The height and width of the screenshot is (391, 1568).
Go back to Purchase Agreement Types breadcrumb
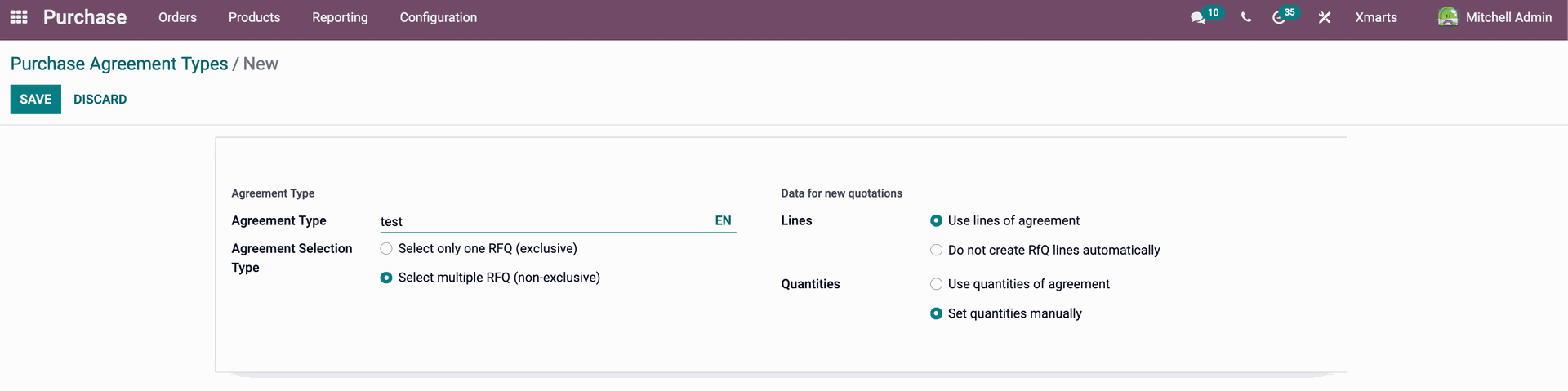coord(119,64)
